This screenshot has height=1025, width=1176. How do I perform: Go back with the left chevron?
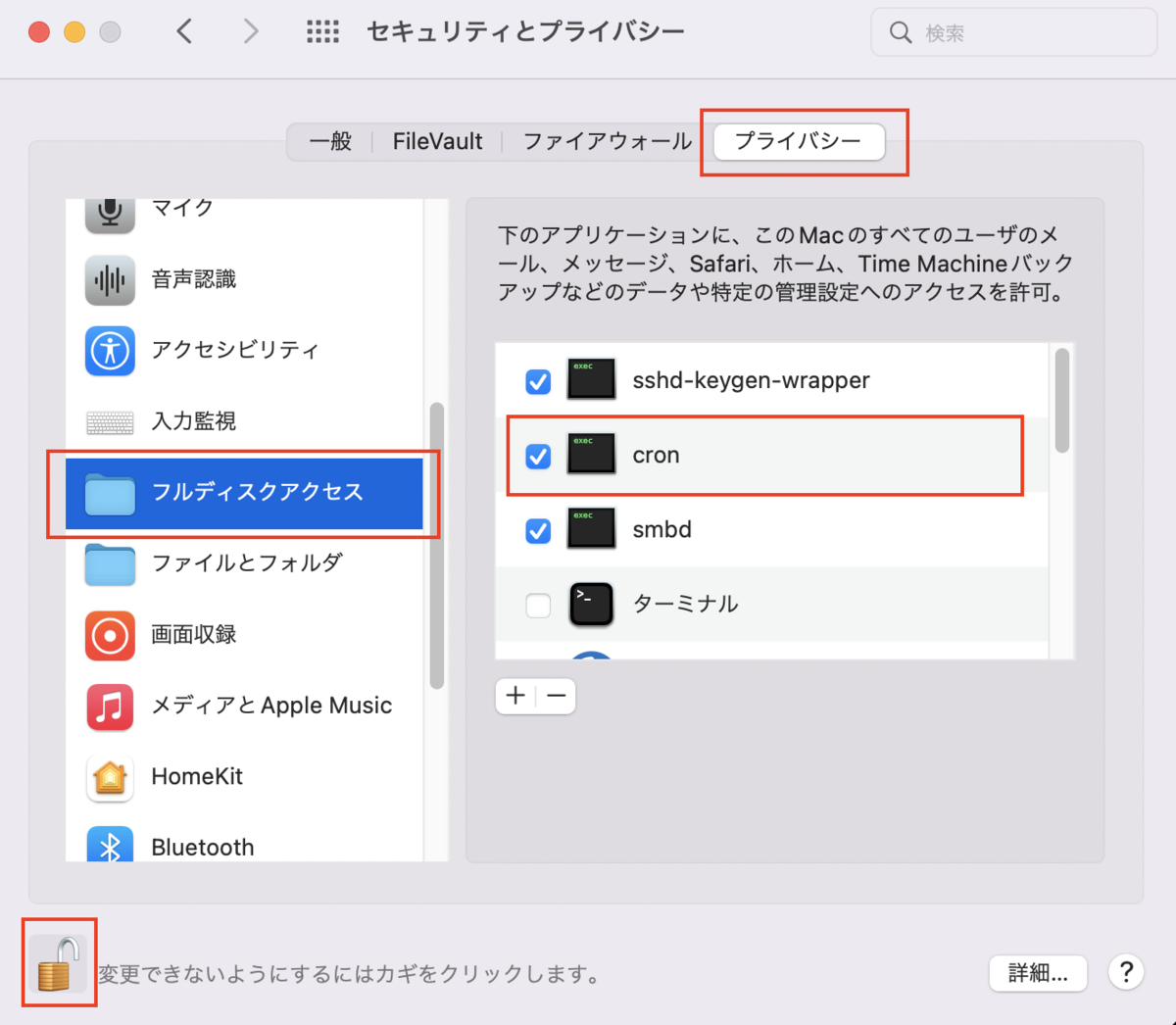[x=184, y=31]
